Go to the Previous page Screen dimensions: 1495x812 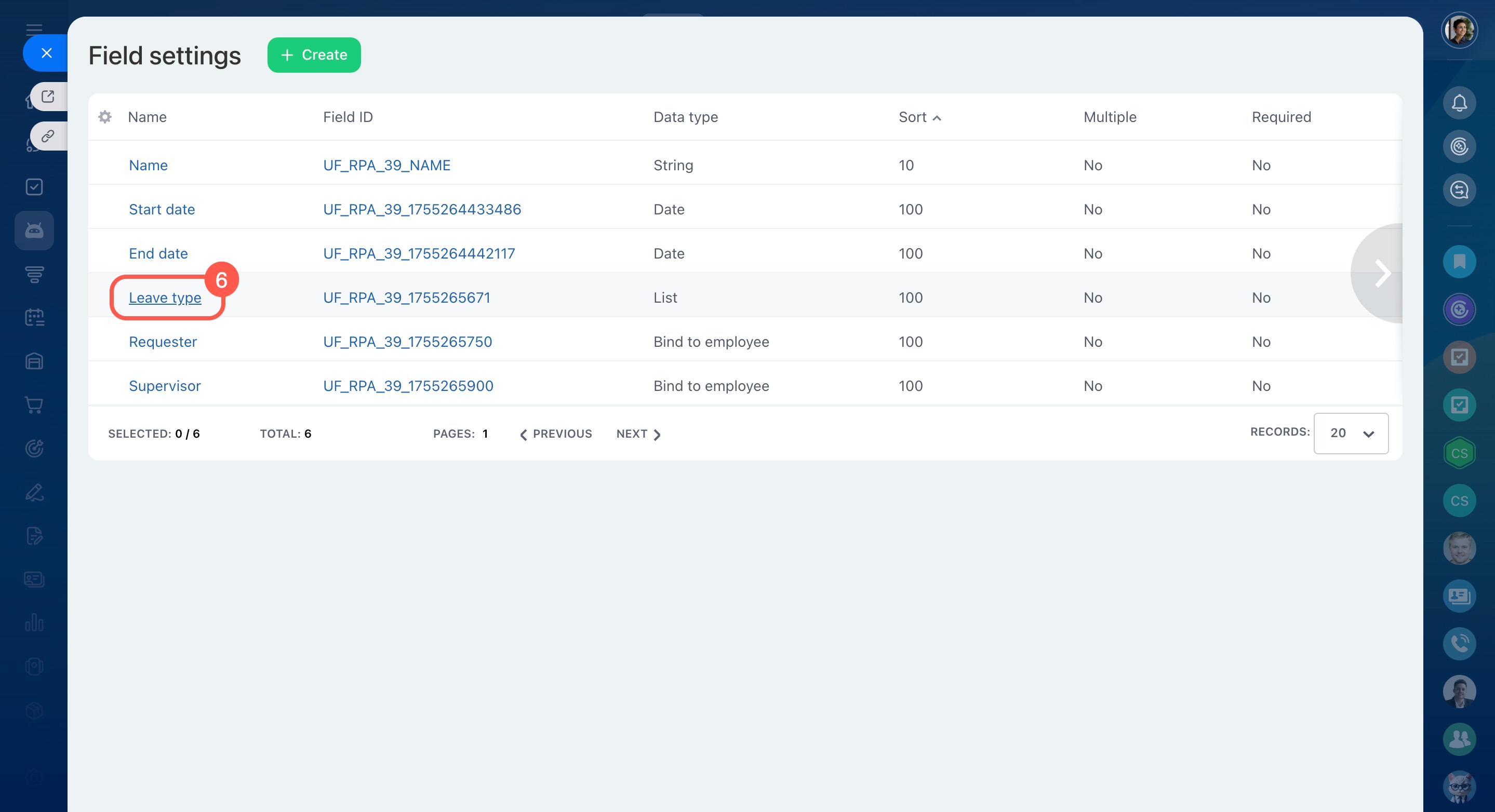click(555, 434)
